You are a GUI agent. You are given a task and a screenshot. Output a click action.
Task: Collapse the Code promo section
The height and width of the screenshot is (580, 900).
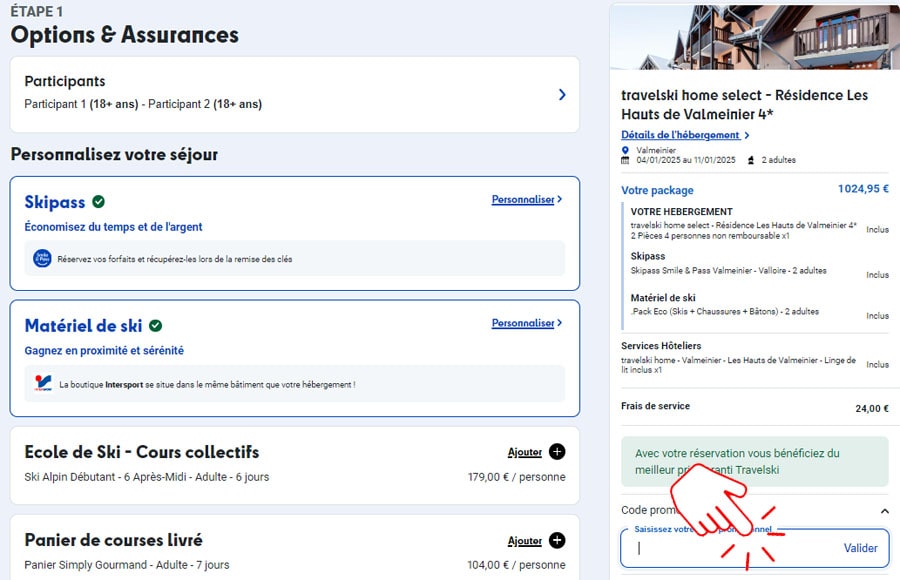[885, 511]
